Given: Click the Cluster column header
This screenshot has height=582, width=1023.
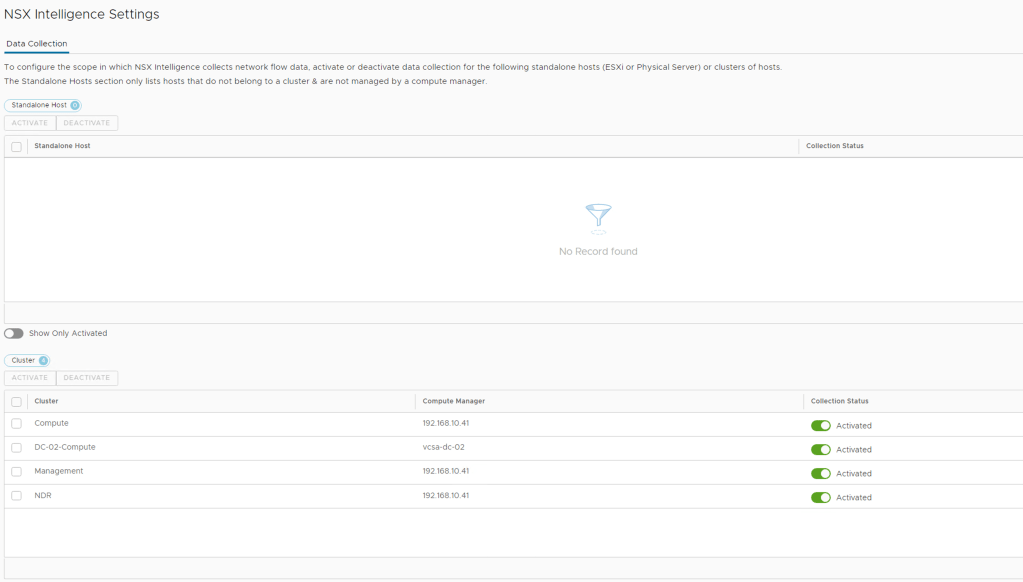Looking at the screenshot, I should coord(47,401).
